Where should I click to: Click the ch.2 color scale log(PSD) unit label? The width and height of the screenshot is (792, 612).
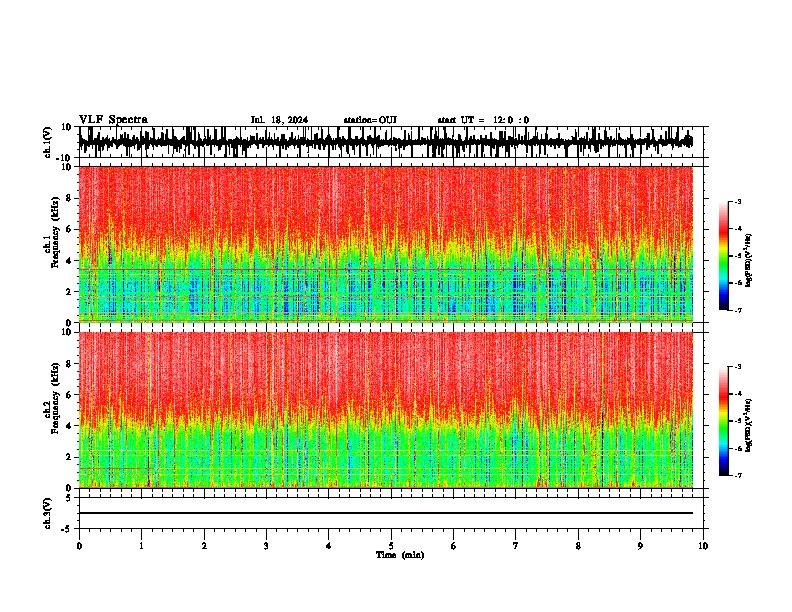[x=749, y=425]
